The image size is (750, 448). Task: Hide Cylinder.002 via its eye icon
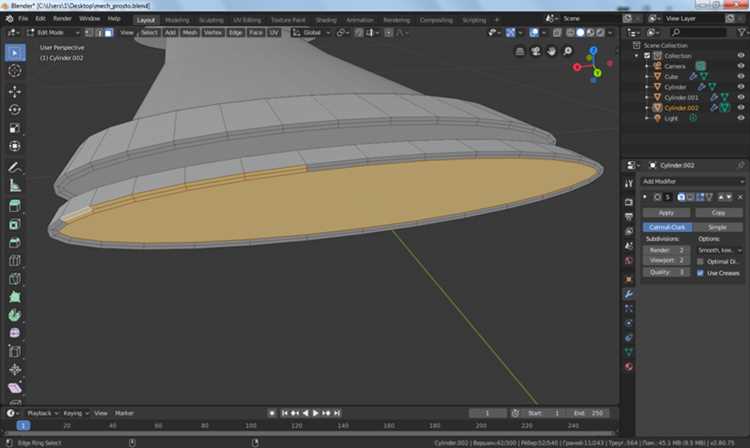[740, 108]
